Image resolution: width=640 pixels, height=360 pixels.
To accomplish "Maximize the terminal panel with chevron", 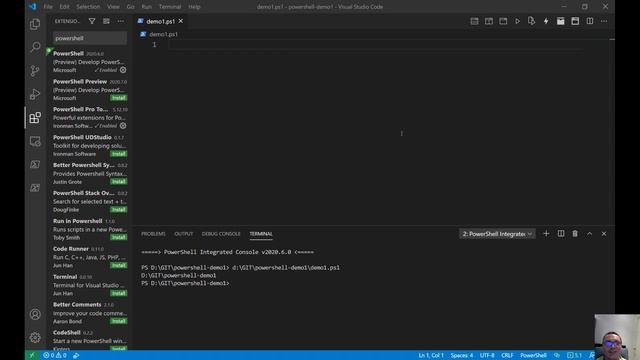I will pyautogui.click(x=589, y=234).
